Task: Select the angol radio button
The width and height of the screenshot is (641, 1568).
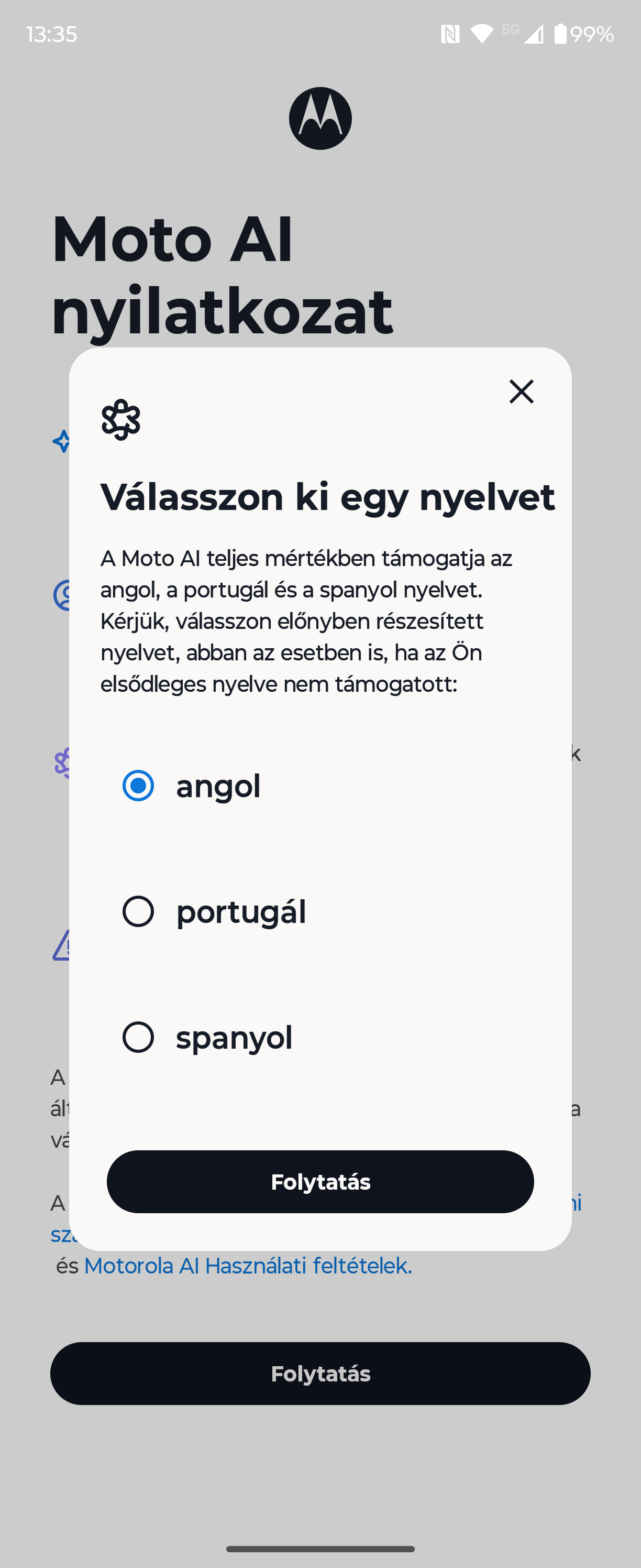Action: (x=138, y=785)
